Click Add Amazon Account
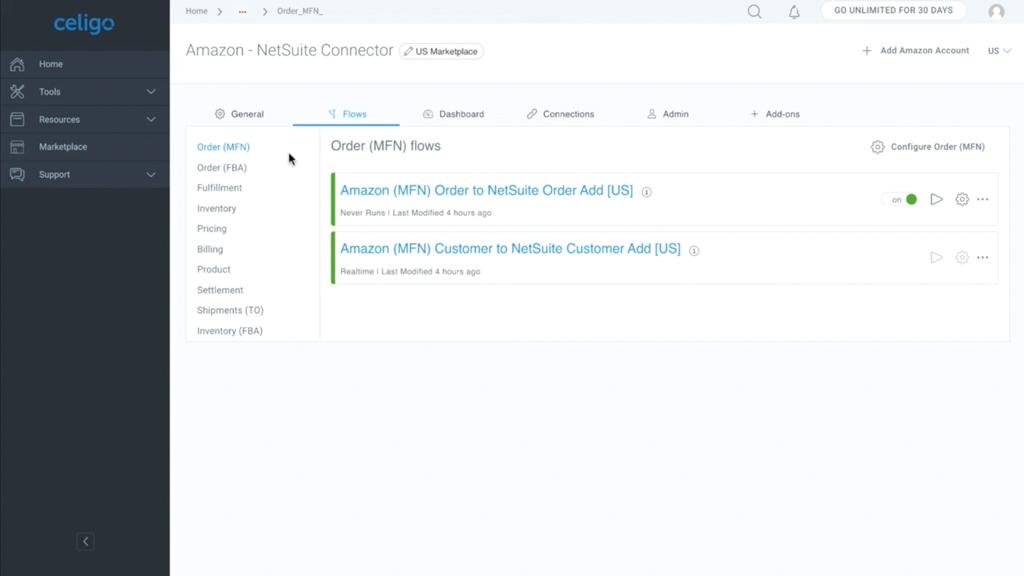Screen dimensions: 1024x576 click(x=916, y=50)
